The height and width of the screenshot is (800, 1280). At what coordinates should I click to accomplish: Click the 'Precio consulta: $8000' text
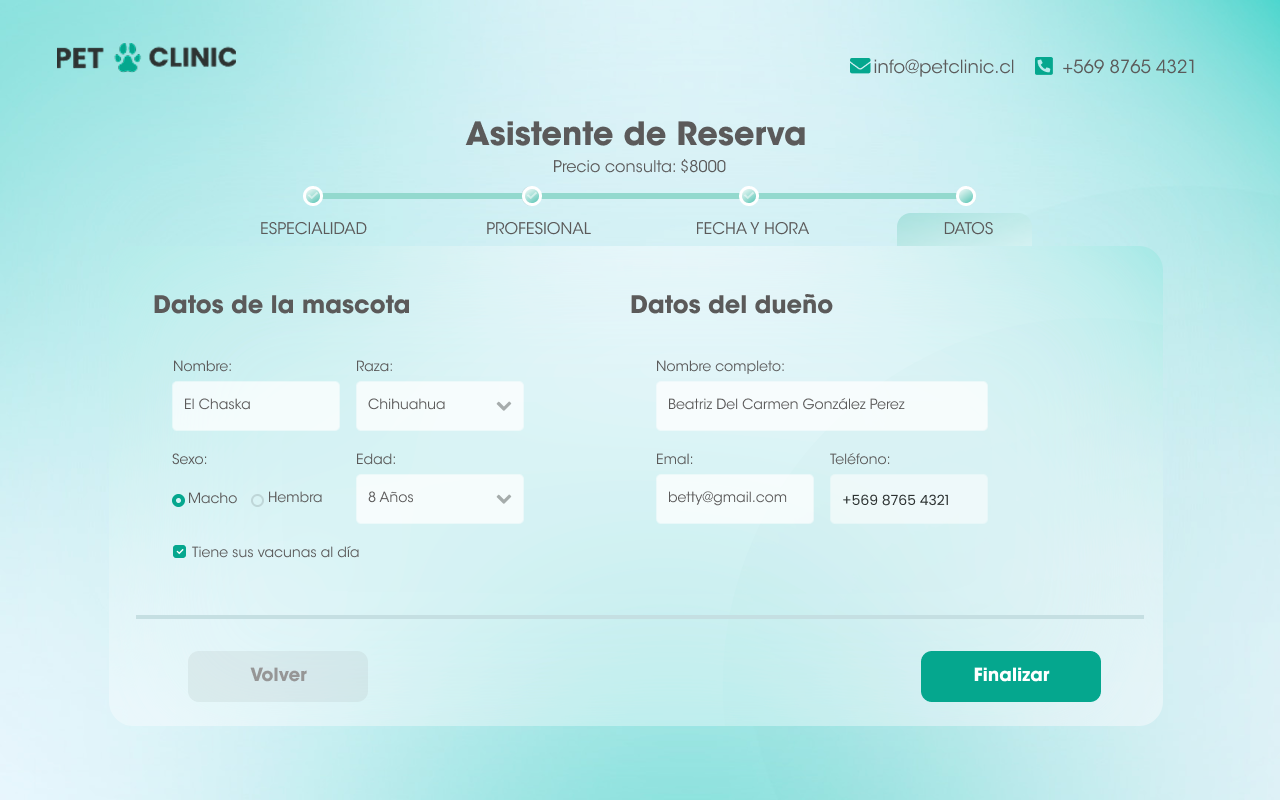pyautogui.click(x=639, y=167)
